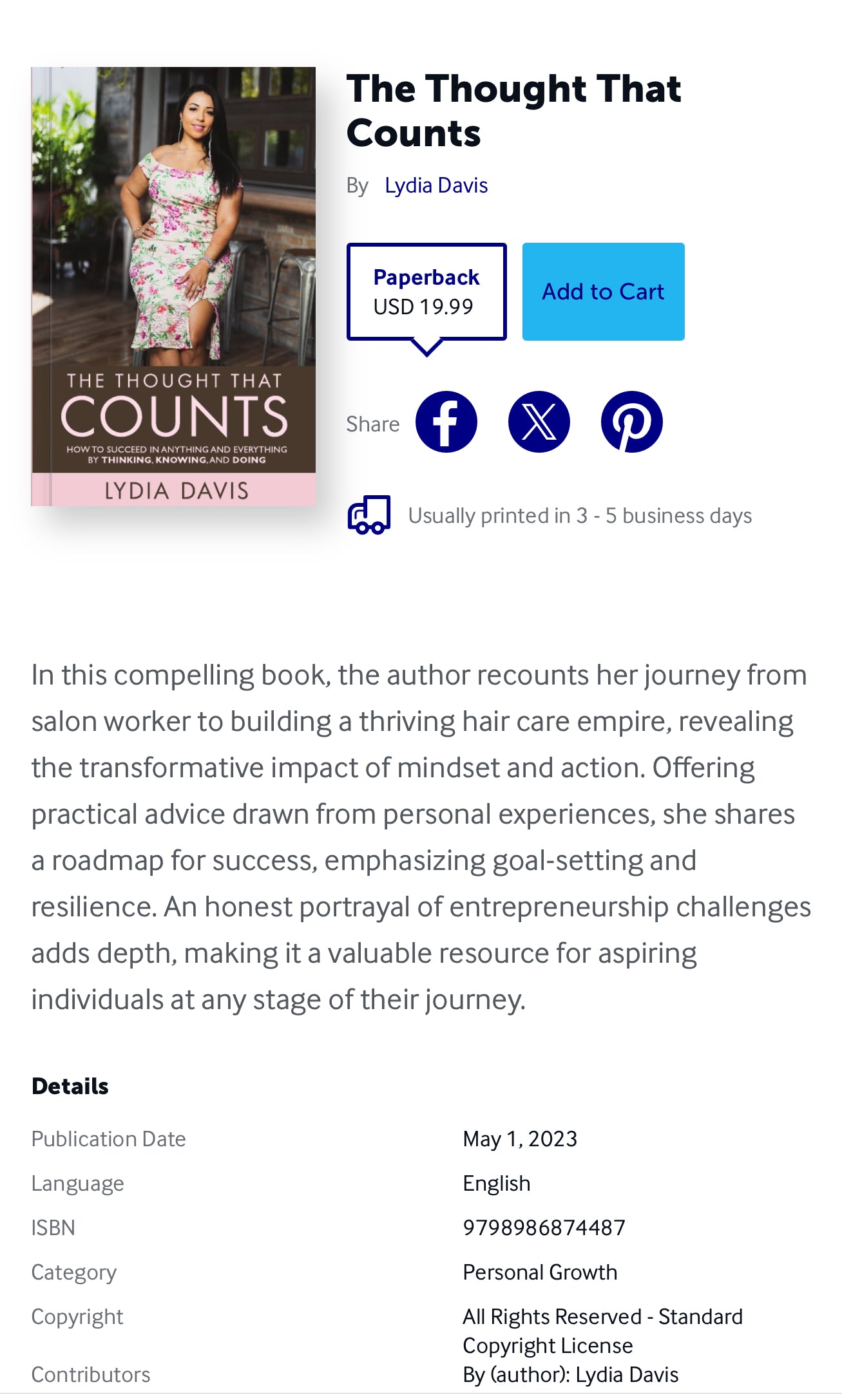
Task: Share the book on X
Action: pyautogui.click(x=539, y=422)
